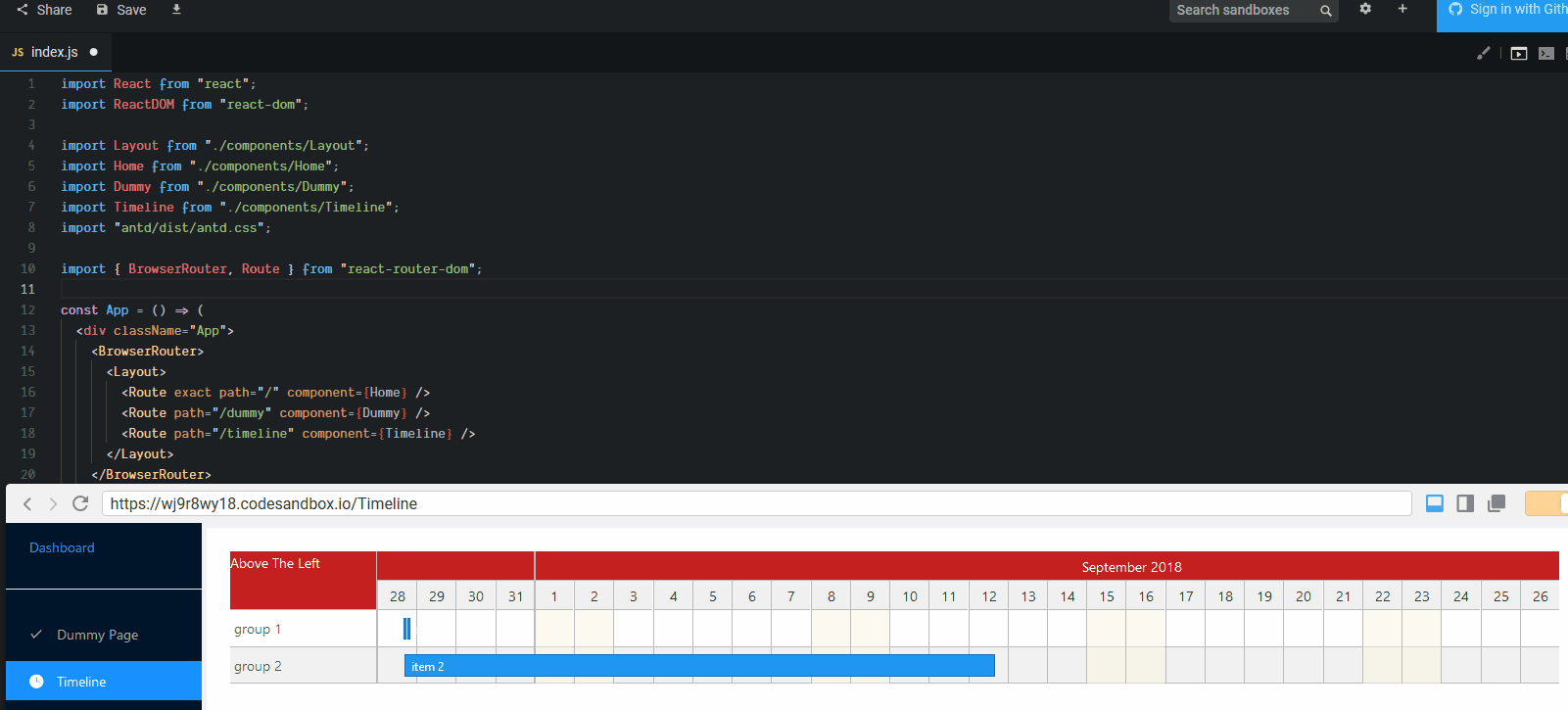Viewport: 1568px width, 710px height.
Task: Click the 'const App' declaration line
Action: click(132, 309)
